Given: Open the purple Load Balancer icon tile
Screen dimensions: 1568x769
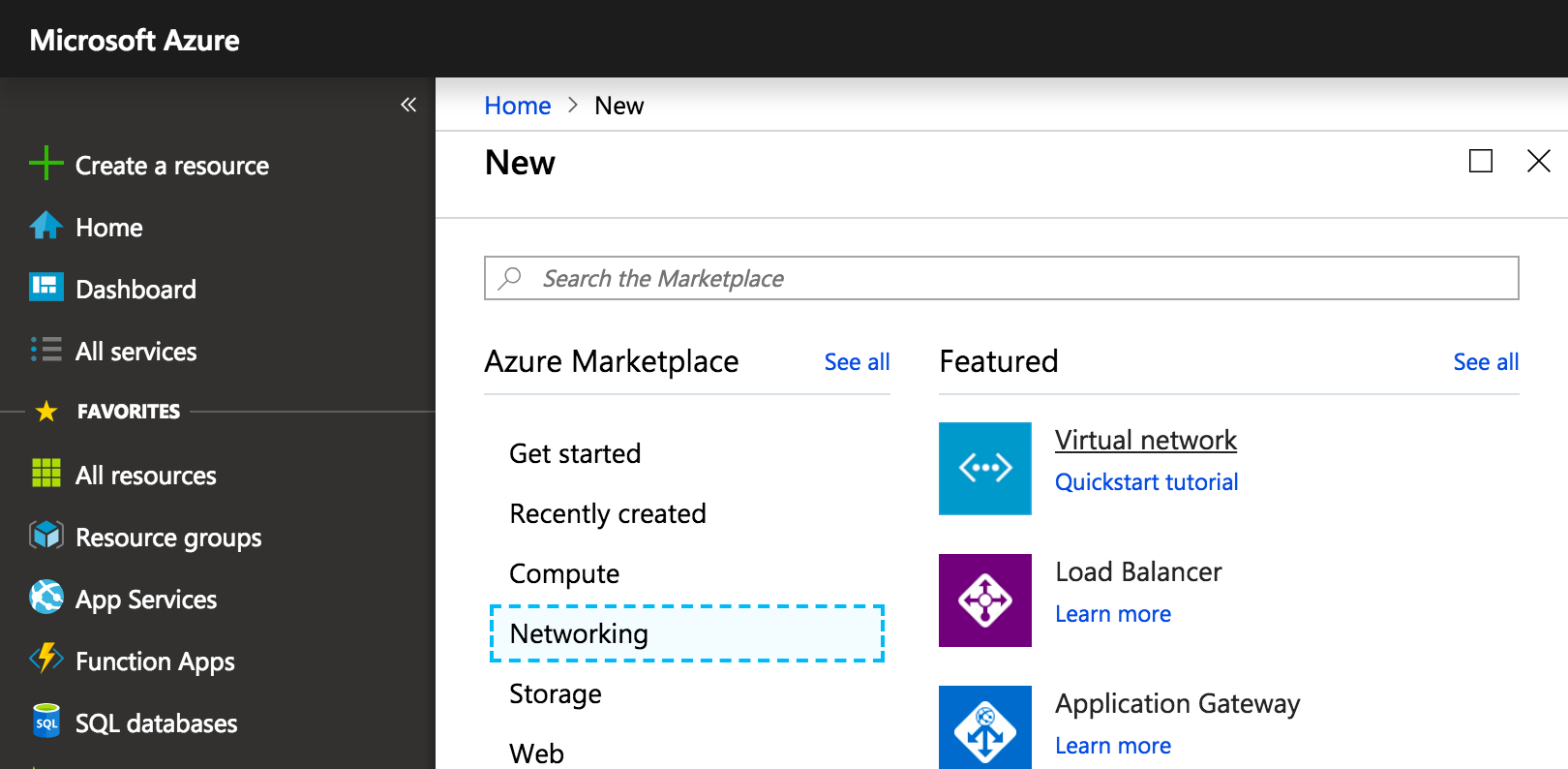Looking at the screenshot, I should point(984,600).
